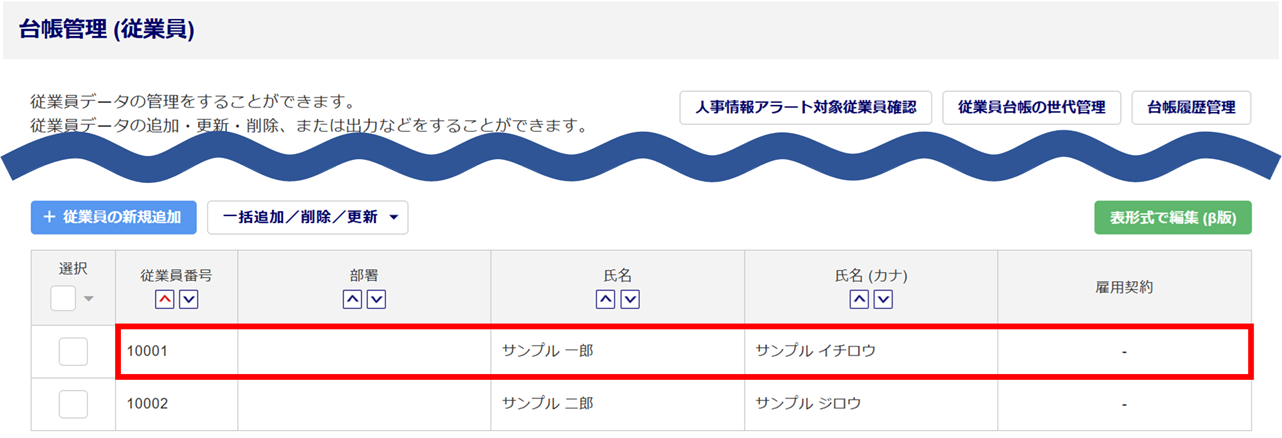The image size is (1282, 438).
Task: Open 人事情報アラート対象従業員確認
Action: tap(805, 108)
